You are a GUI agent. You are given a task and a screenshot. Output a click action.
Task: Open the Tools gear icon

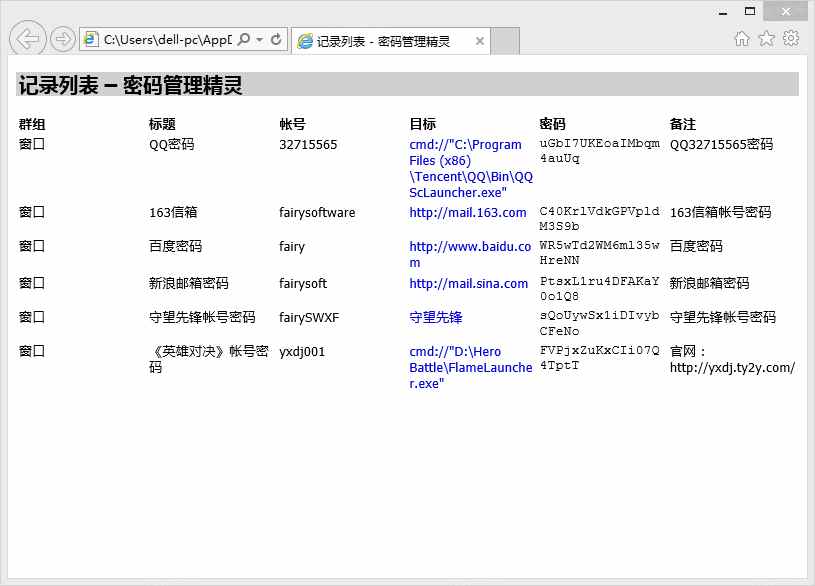[x=791, y=38]
